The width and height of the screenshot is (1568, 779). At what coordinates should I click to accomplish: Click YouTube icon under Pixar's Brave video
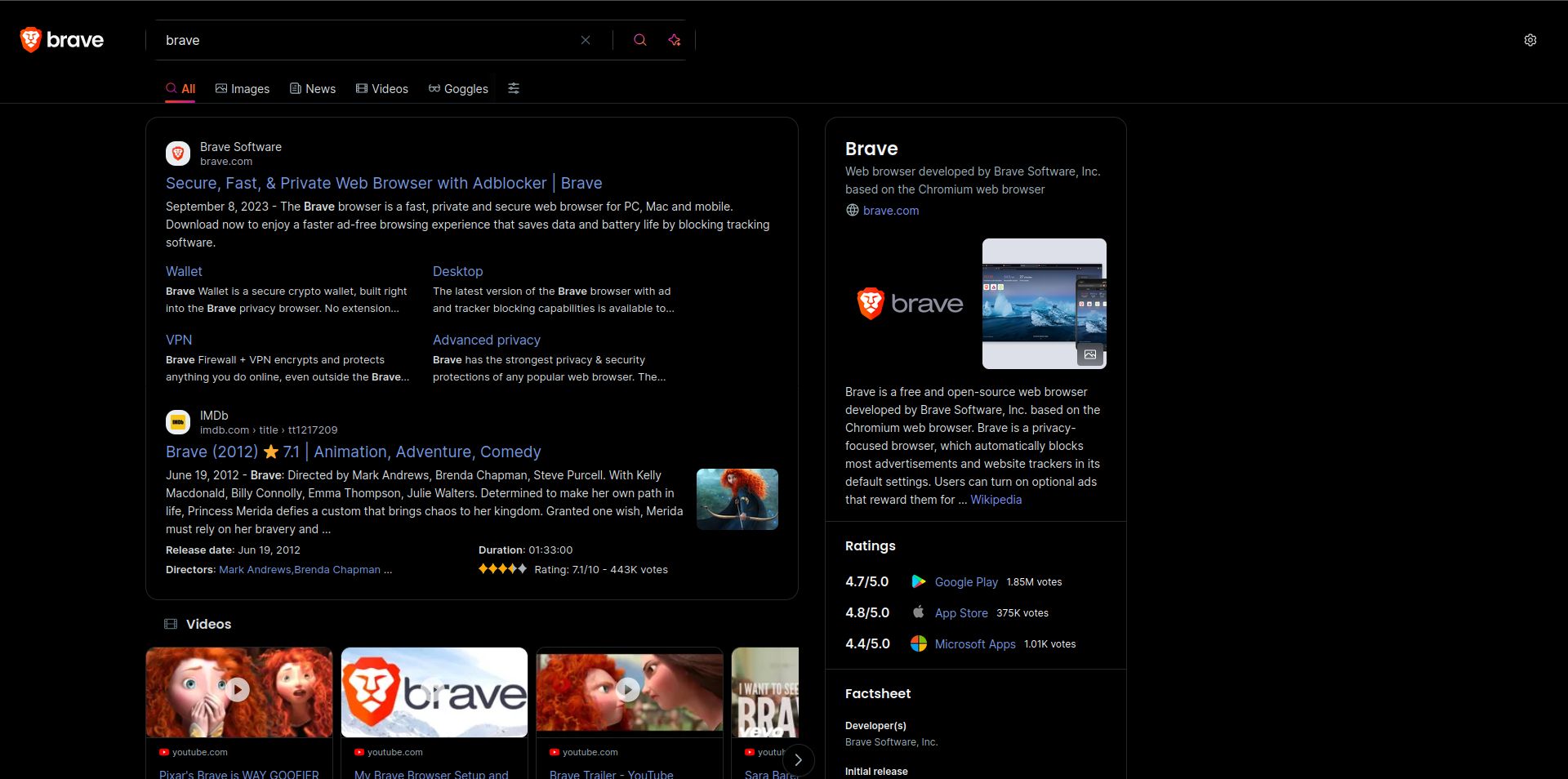(x=164, y=752)
